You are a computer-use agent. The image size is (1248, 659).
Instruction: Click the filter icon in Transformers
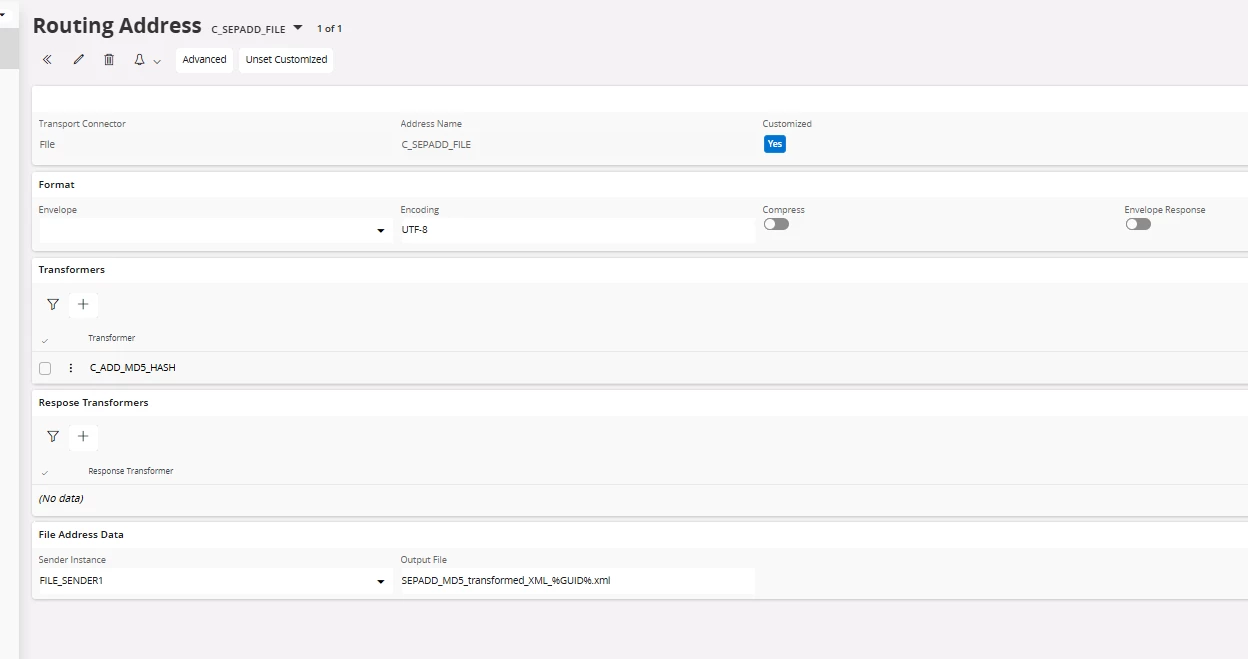pos(53,304)
